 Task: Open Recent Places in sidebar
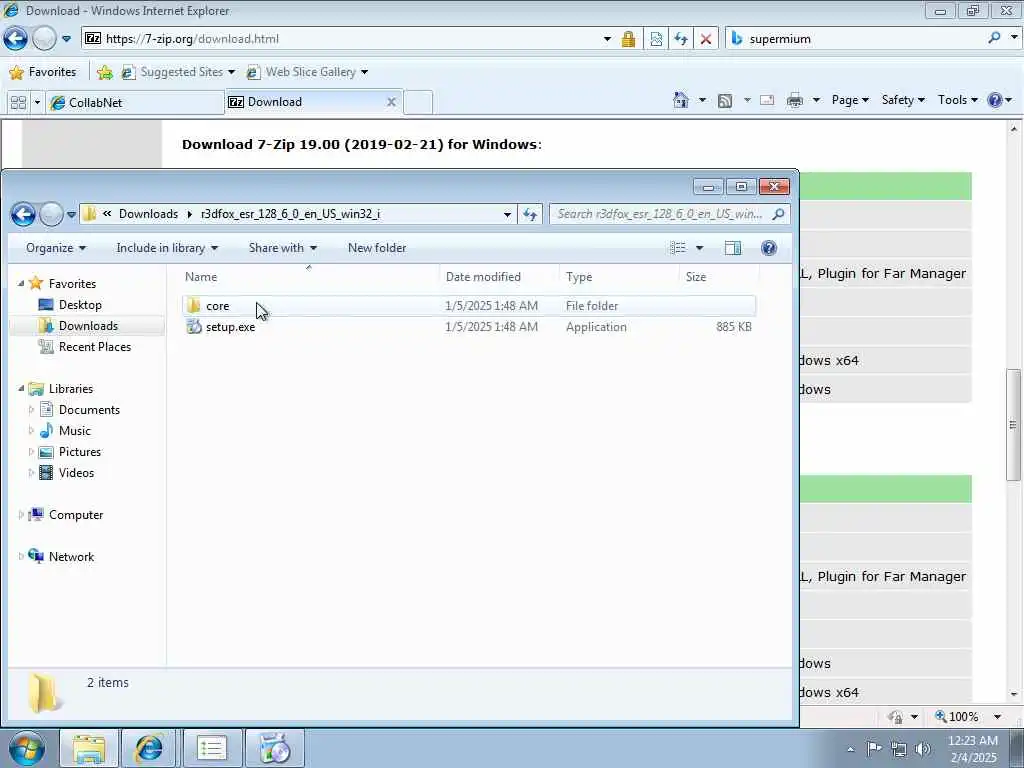(x=95, y=347)
